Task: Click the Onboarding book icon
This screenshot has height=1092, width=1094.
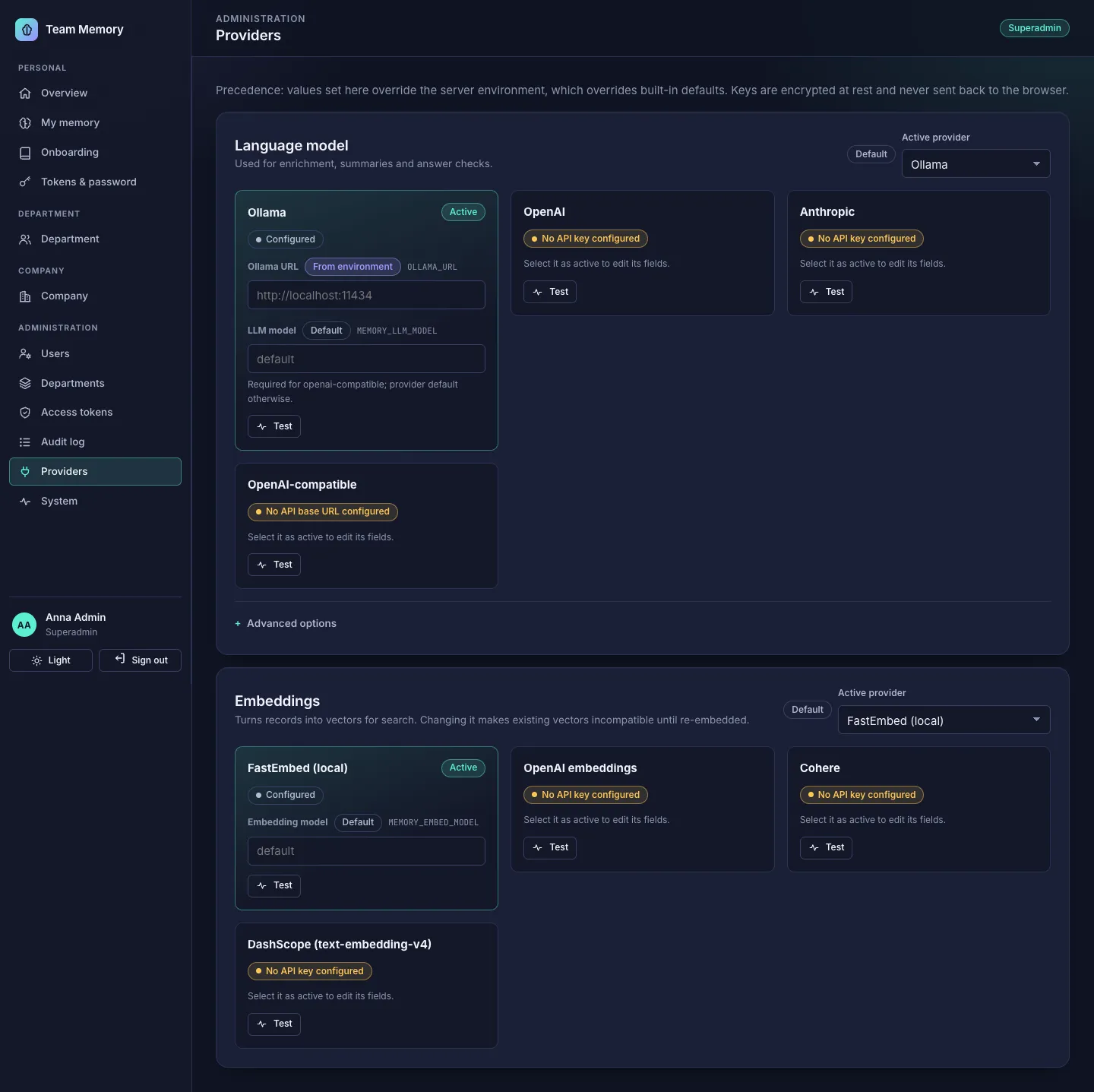Action: coord(25,153)
